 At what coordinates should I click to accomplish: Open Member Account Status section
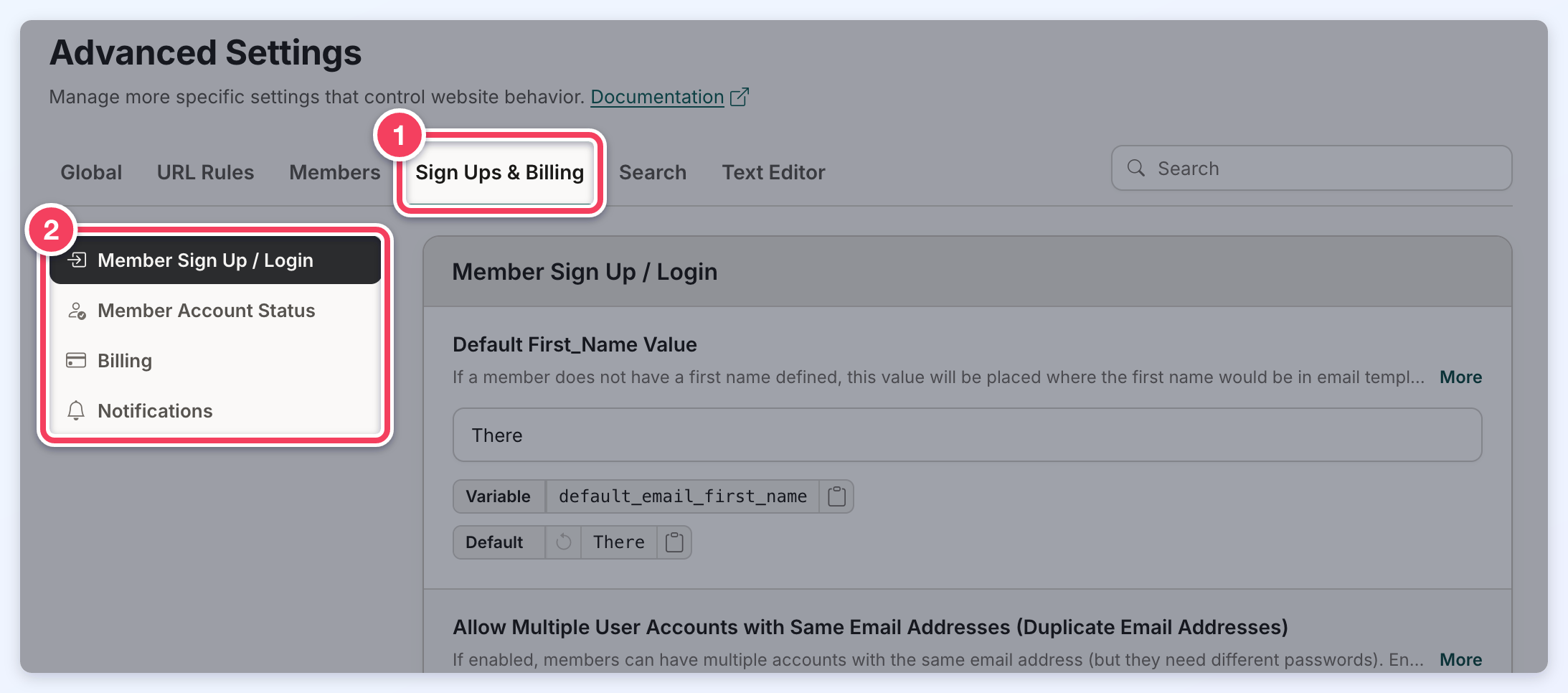[215, 311]
